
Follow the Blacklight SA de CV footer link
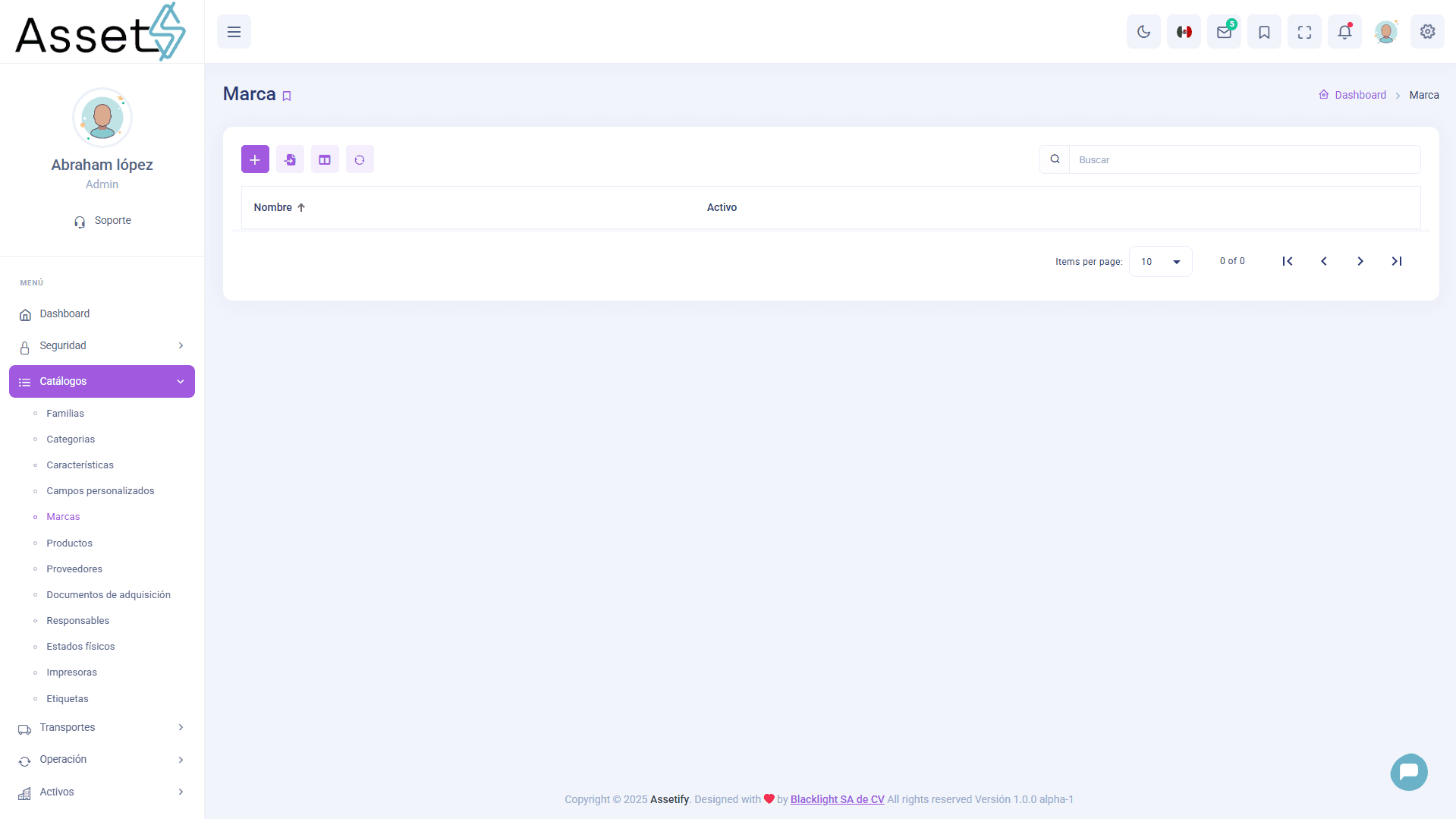click(x=837, y=799)
